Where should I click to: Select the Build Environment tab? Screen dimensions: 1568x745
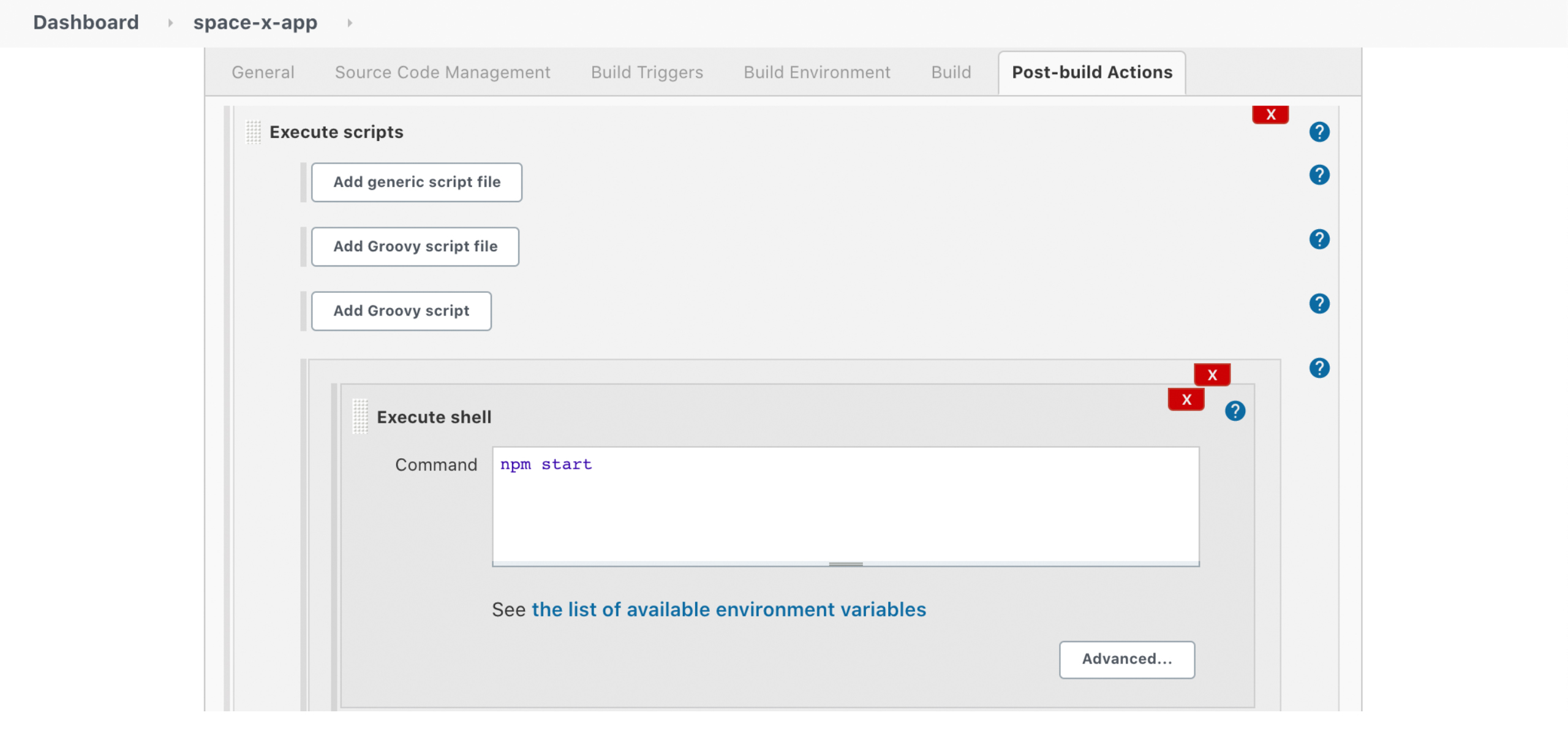click(816, 72)
